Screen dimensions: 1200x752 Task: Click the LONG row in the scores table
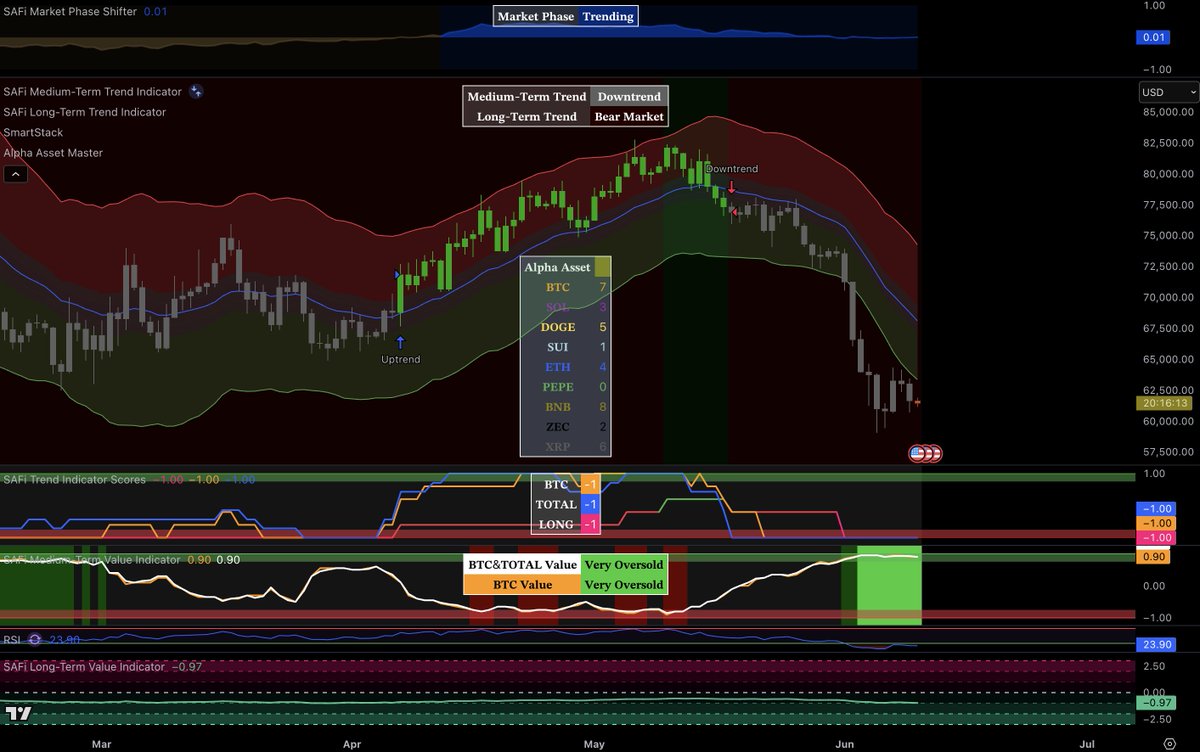(566, 525)
